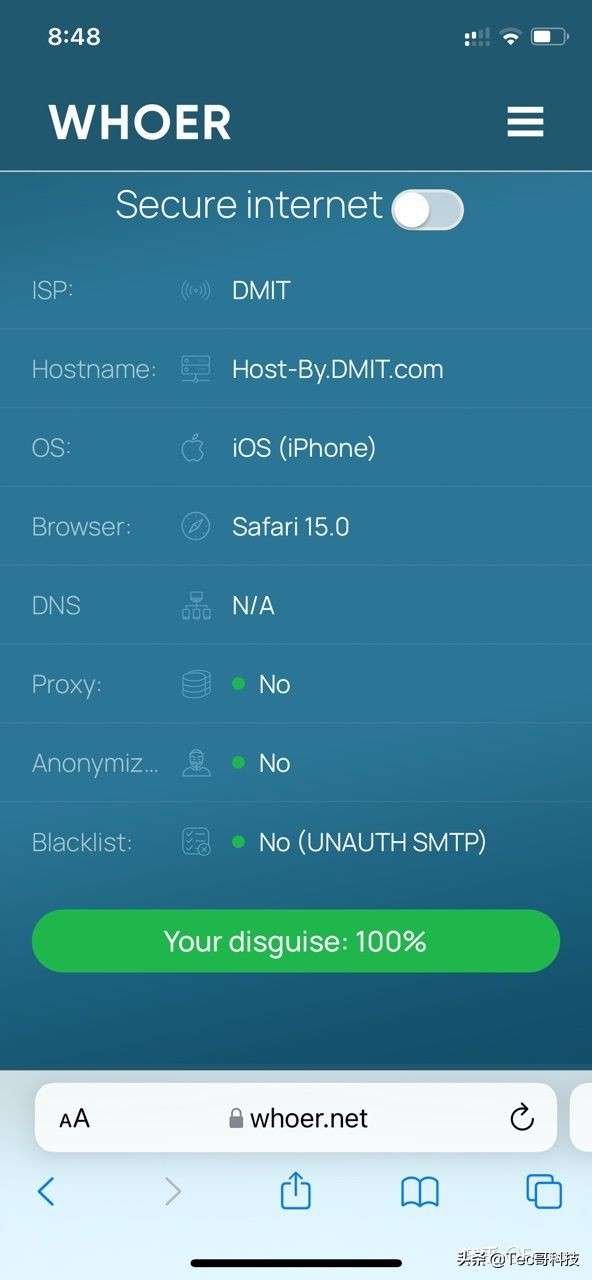Viewport: 592px width, 1280px height.
Task: Go back in Safari
Action: click(x=46, y=1191)
